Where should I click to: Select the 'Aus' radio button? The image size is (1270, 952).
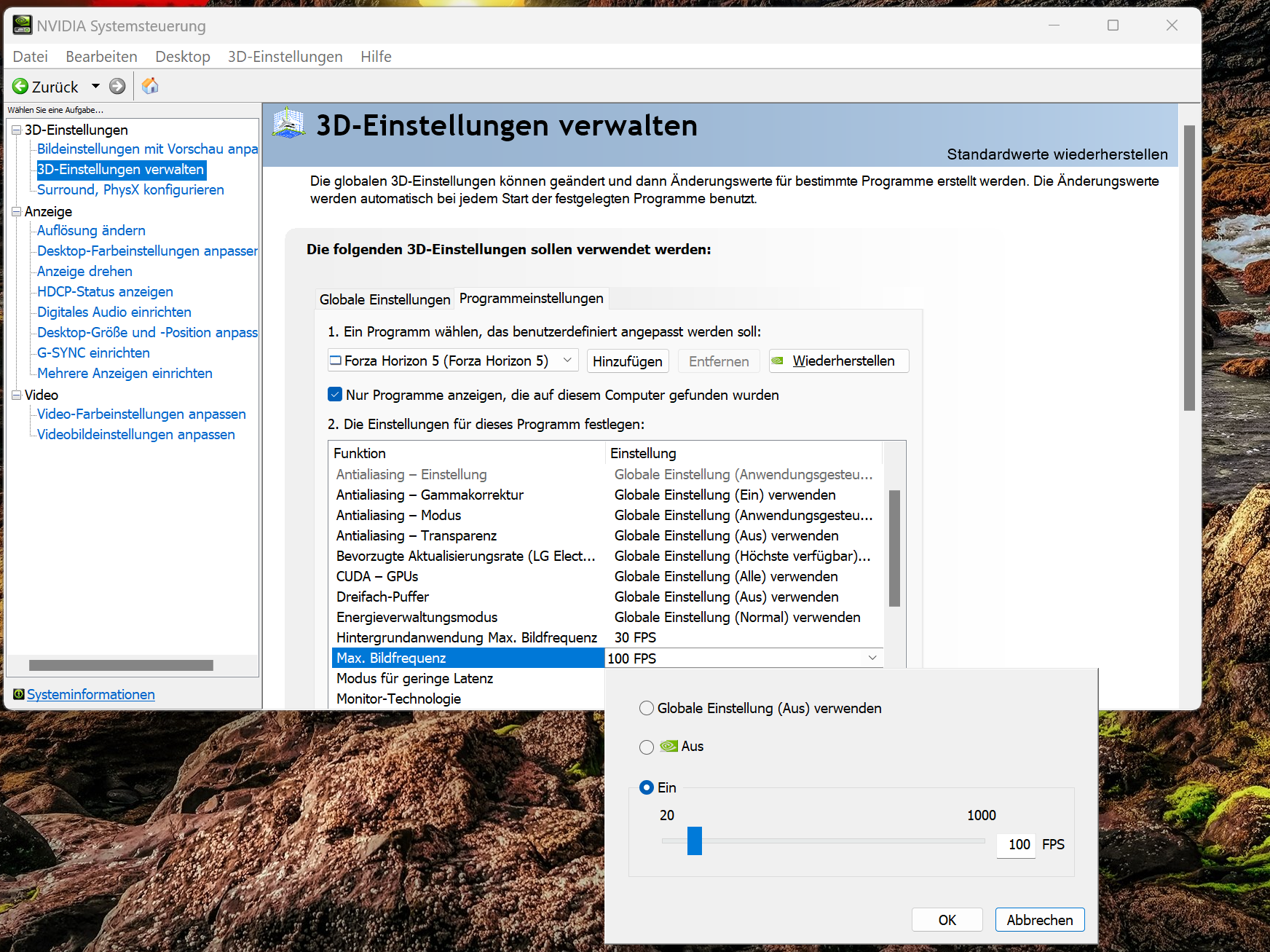coord(646,747)
